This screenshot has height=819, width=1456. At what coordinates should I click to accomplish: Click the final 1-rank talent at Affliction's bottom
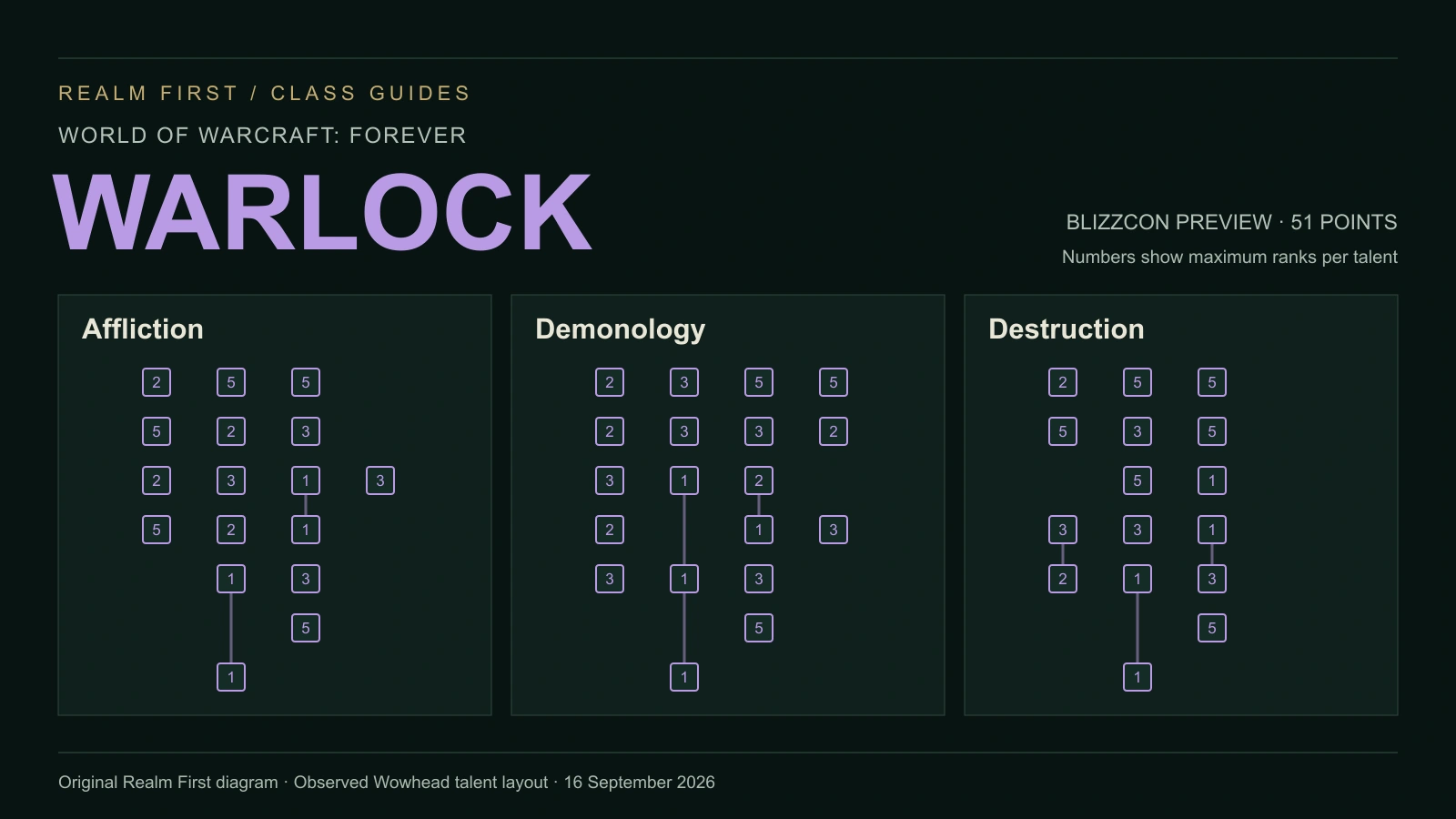pos(231,677)
